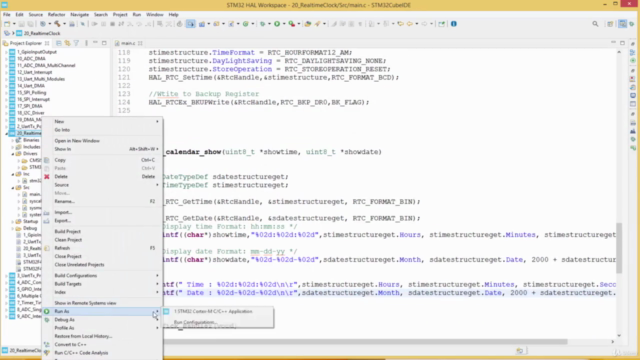640x360 pixels.
Task: Click code line 121 HAL_RTC_SetTime
Action: coord(273,77)
